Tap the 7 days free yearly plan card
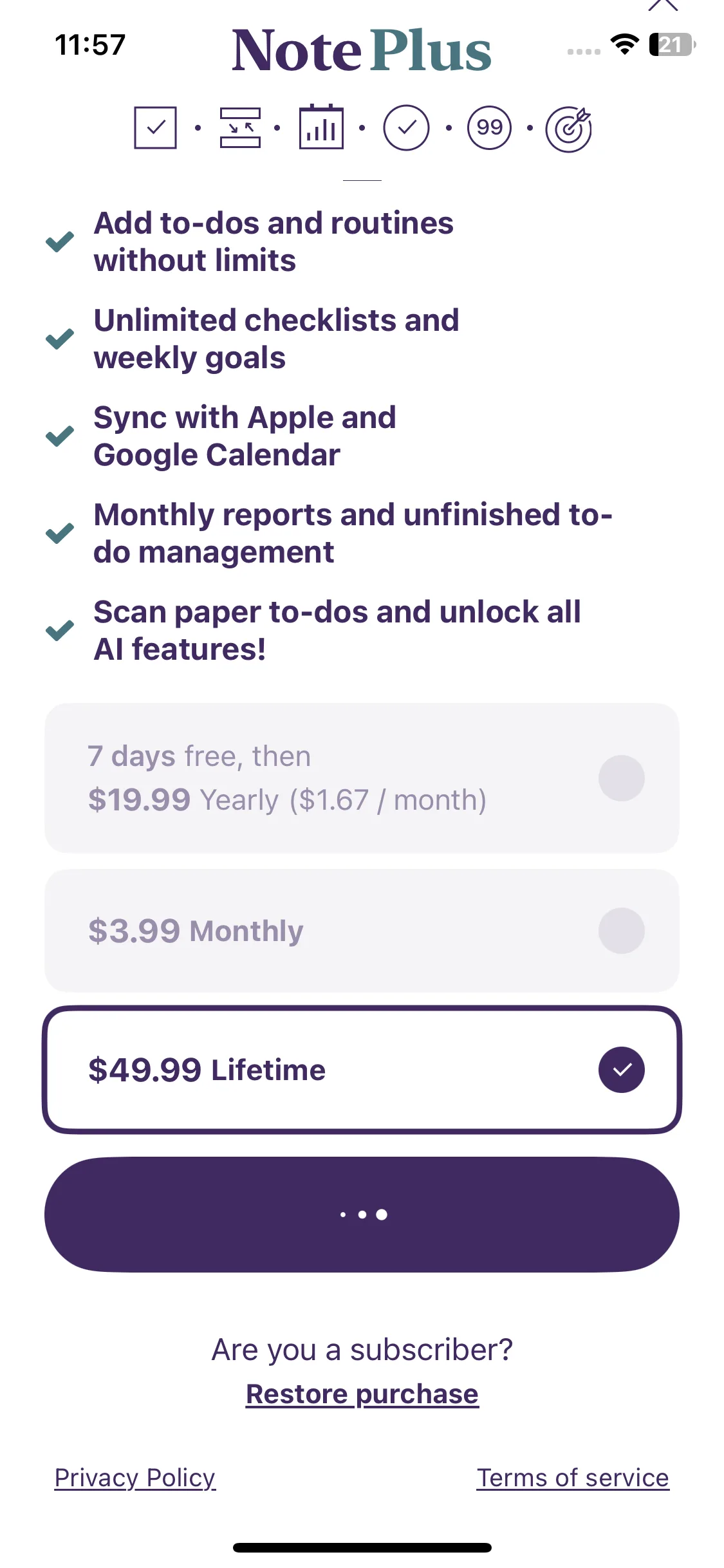724x1568 pixels. pyautogui.click(x=322, y=778)
